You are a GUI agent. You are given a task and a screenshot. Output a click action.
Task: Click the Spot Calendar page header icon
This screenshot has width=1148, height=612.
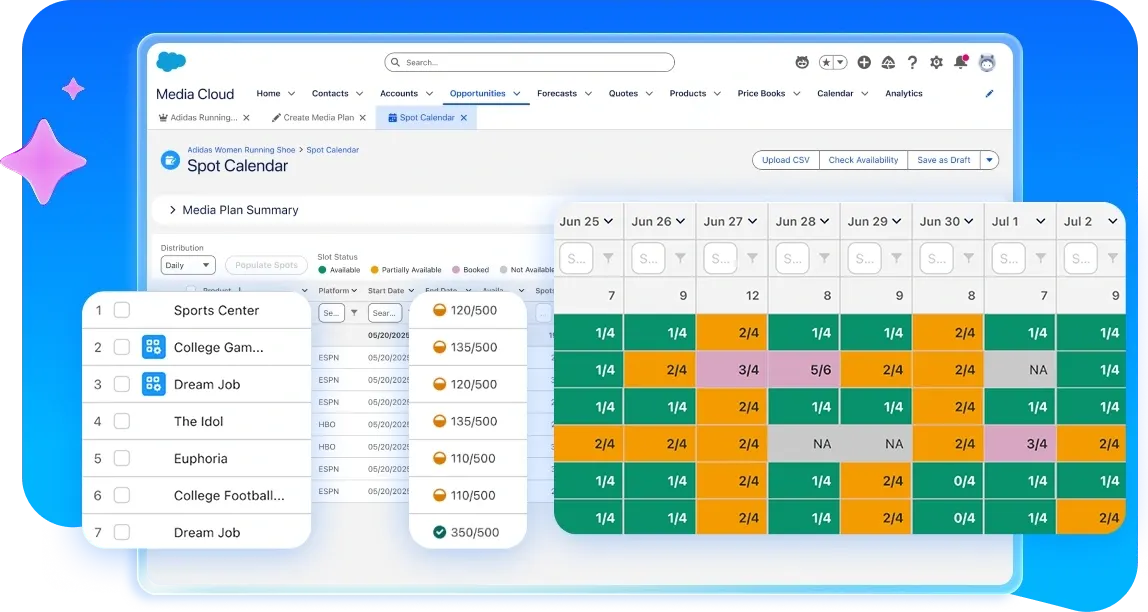pos(170,160)
